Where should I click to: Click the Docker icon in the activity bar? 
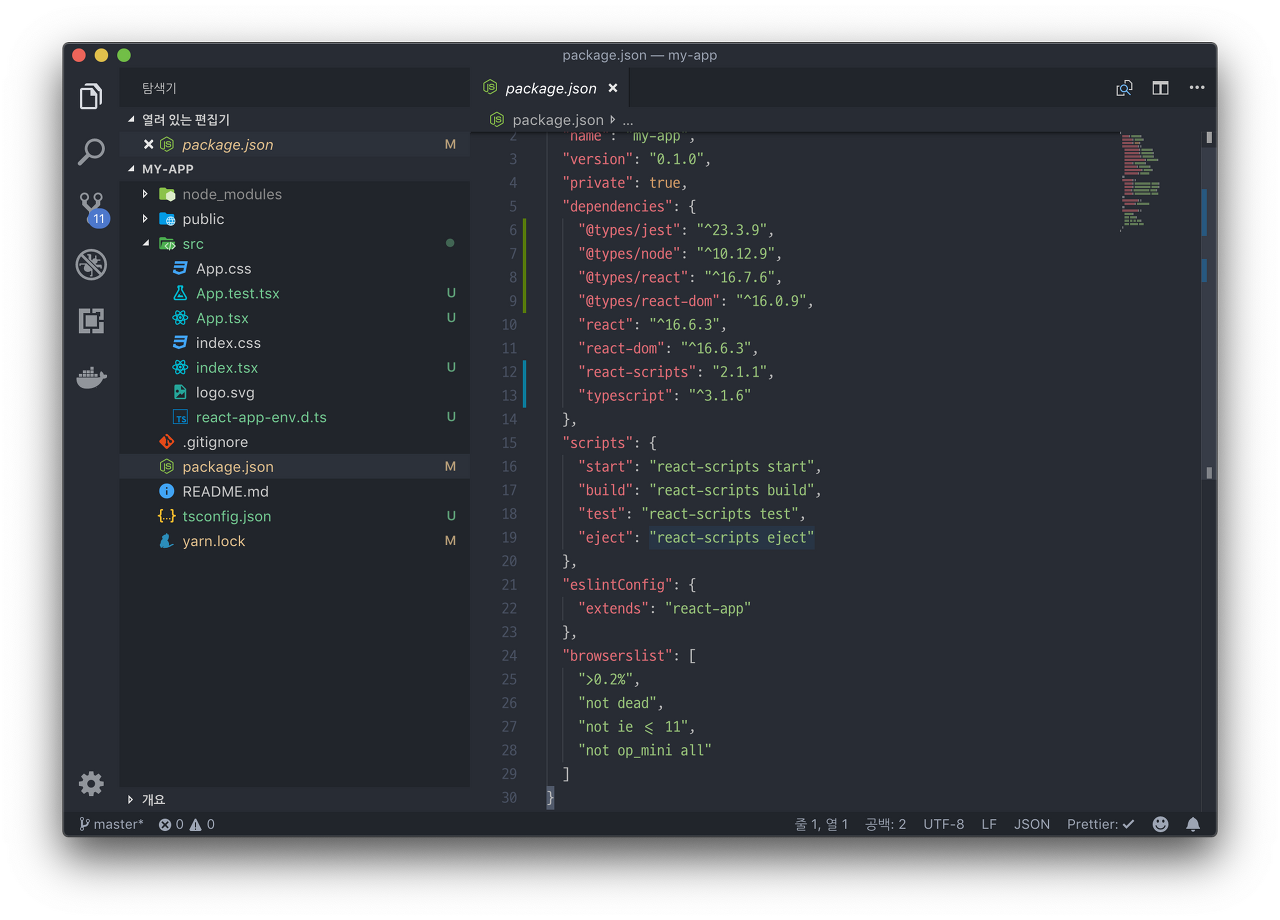(x=91, y=377)
